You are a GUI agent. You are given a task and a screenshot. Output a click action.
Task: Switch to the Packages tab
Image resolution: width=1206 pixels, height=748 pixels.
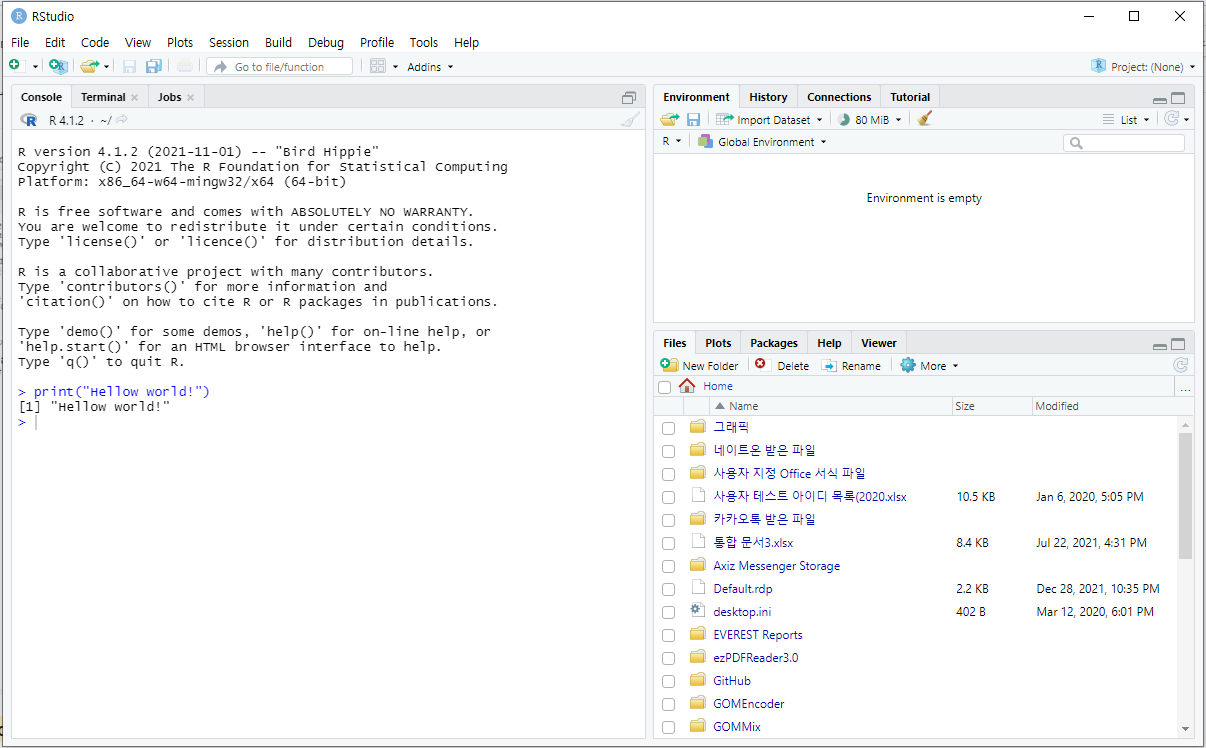coord(774,343)
